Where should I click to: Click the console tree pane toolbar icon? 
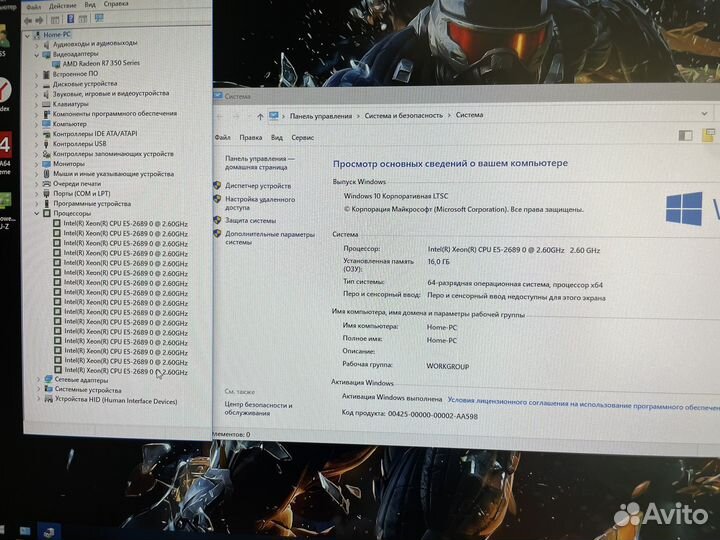click(55, 20)
